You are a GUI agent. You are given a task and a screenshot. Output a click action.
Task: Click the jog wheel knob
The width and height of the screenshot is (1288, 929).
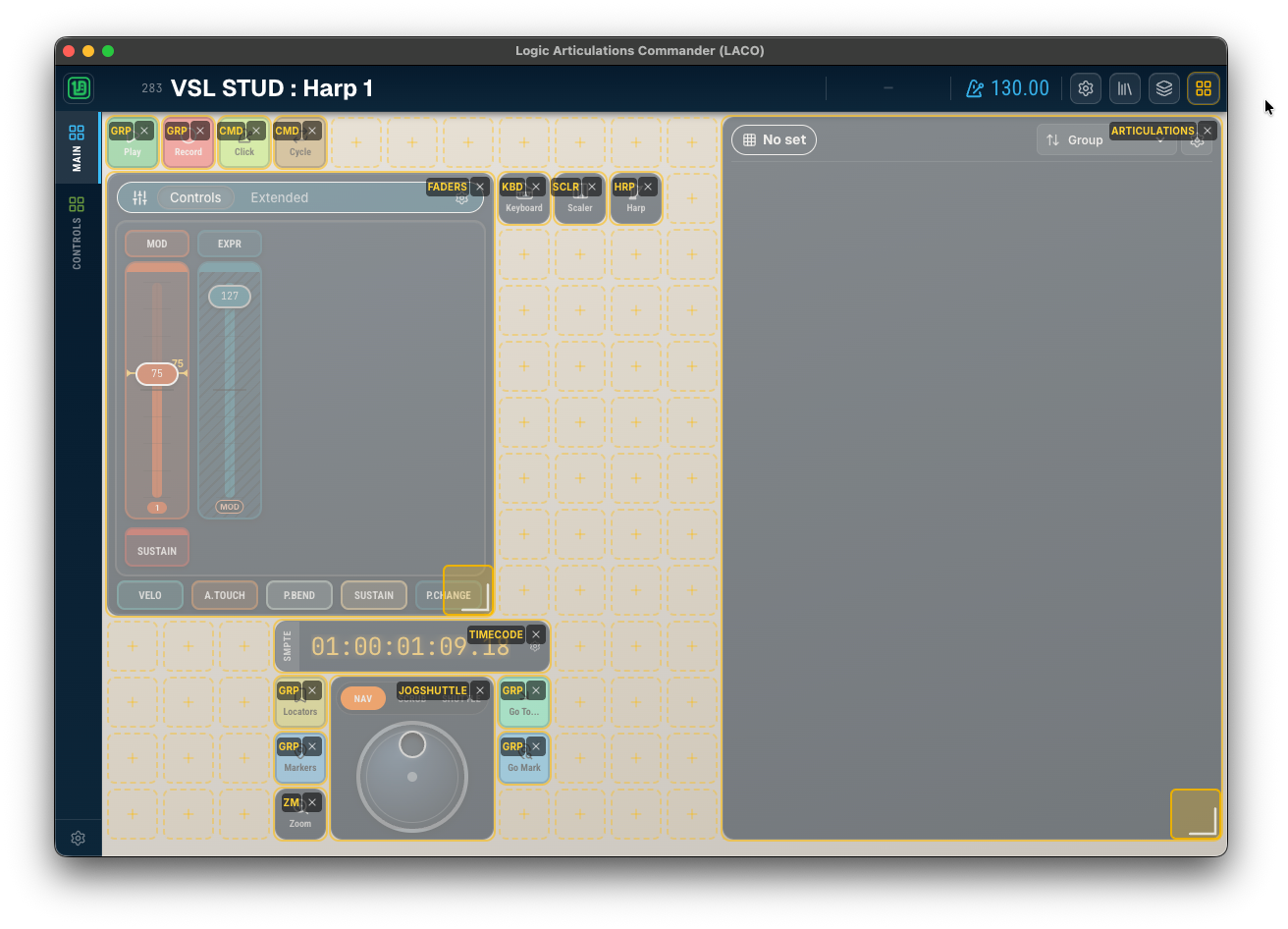tap(412, 744)
